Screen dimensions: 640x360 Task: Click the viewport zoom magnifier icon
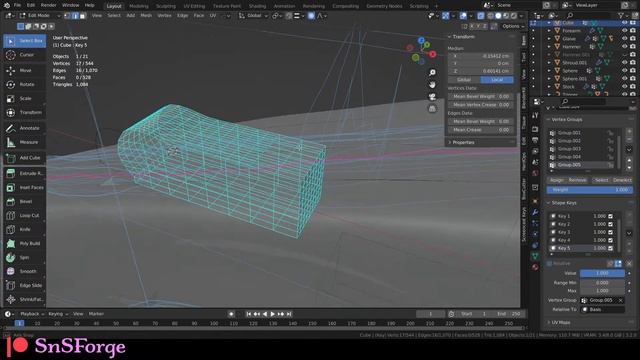tap(432, 73)
